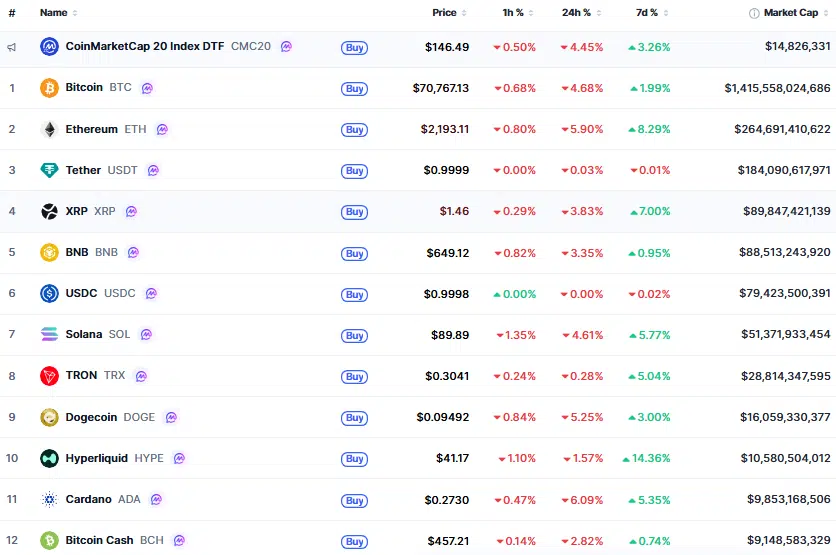Click Hyperliquid 7d change 14.36%
836x555 pixels.
point(646,458)
